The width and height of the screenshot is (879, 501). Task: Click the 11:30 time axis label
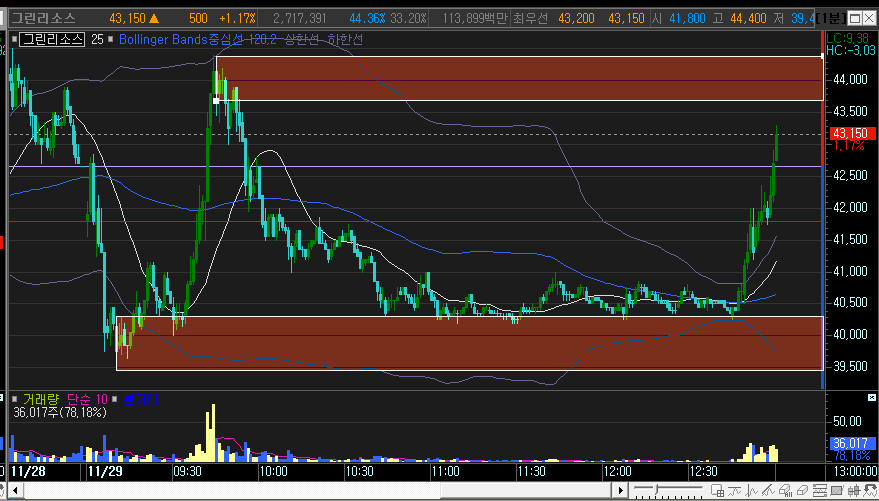pos(532,471)
